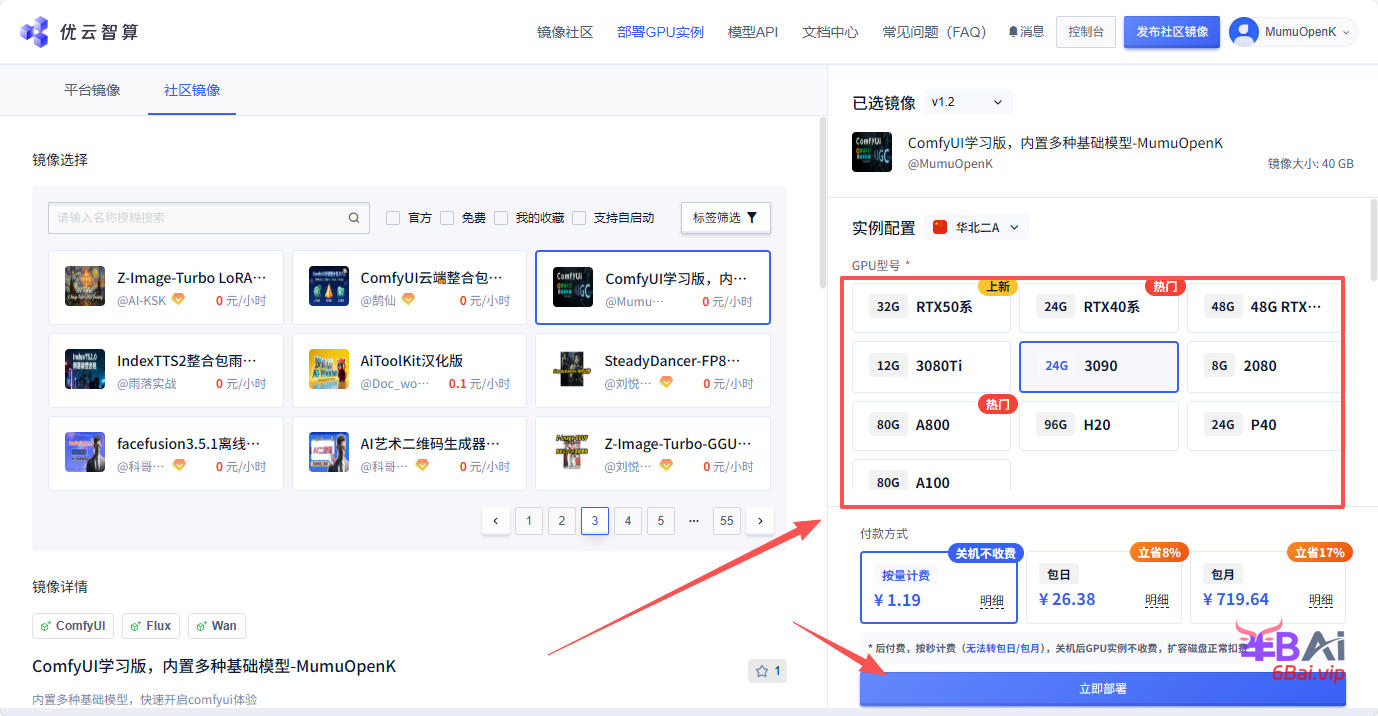The height and width of the screenshot is (716, 1378).
Task: Open the v1.2 version dropdown
Action: (968, 101)
